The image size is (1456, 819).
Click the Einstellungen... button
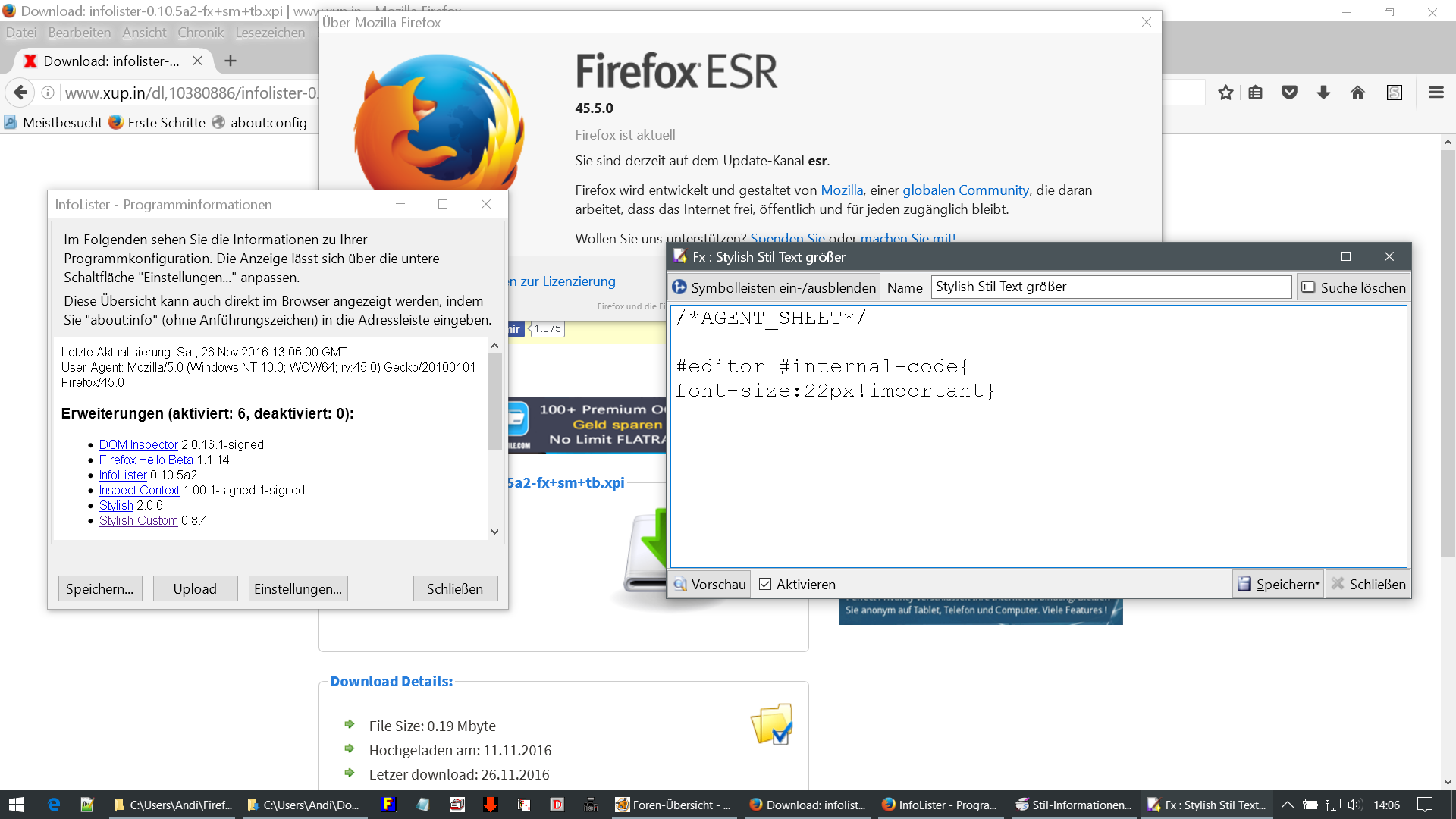pyautogui.click(x=298, y=588)
